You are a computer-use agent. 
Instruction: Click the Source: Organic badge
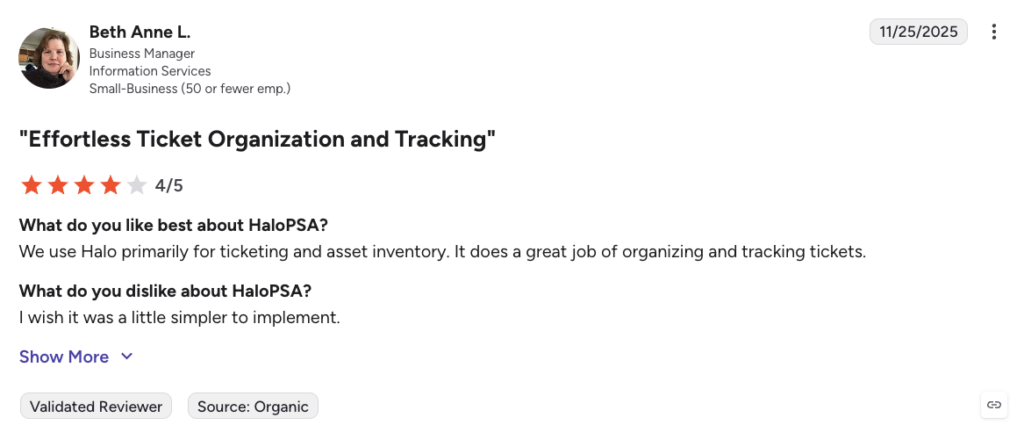coord(253,406)
